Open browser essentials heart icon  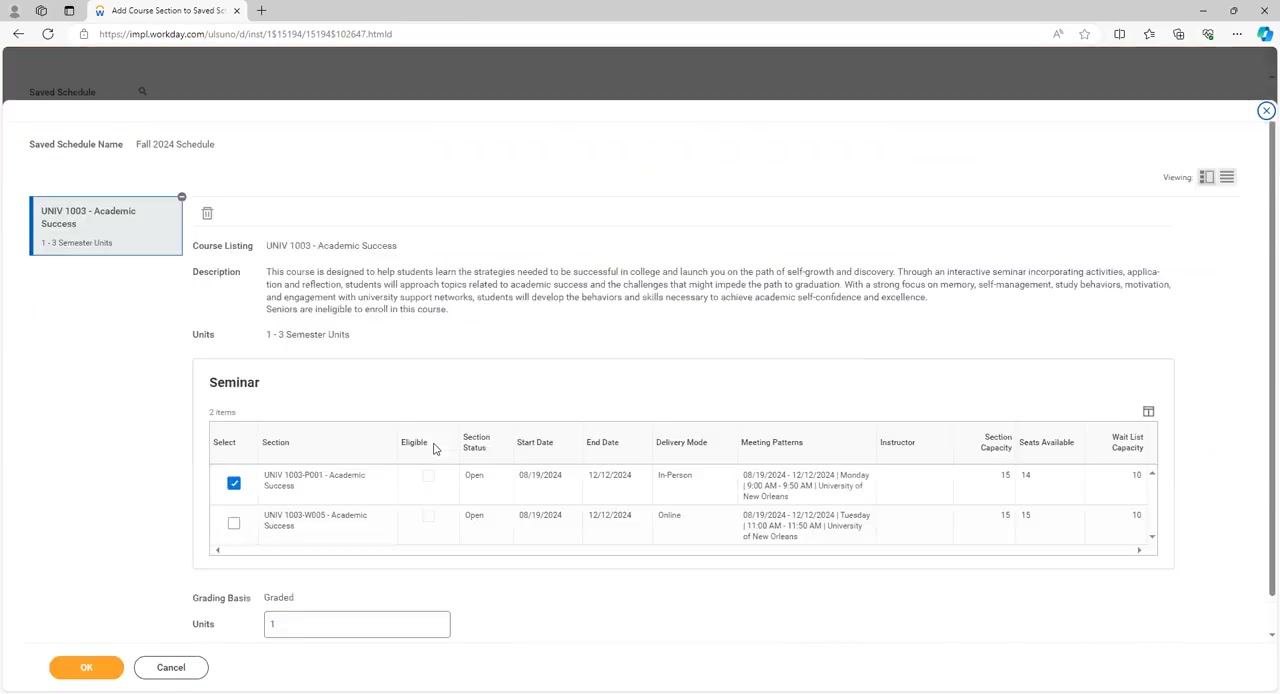pos(1208,34)
